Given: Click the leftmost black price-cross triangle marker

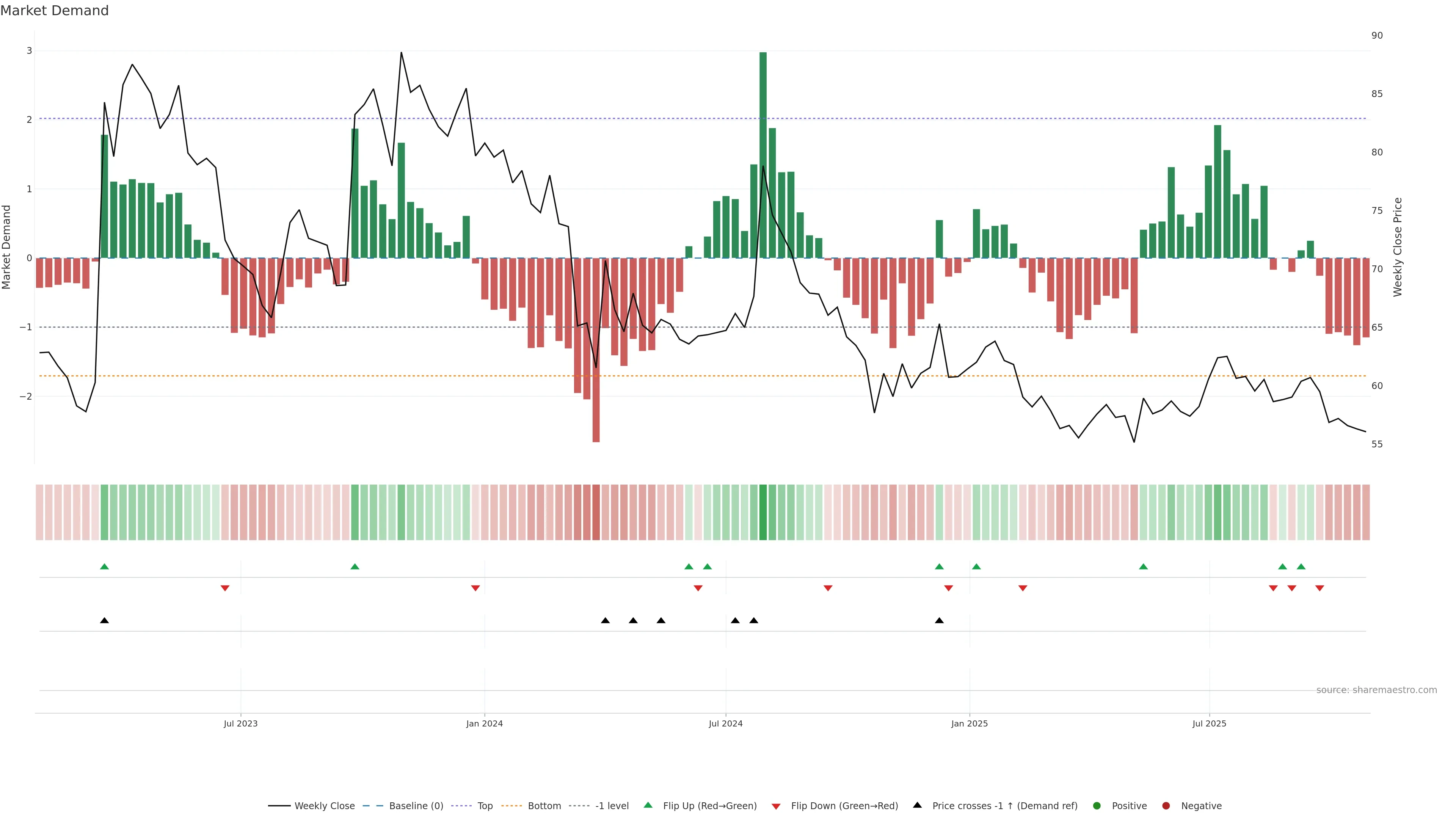Looking at the screenshot, I should [x=105, y=621].
